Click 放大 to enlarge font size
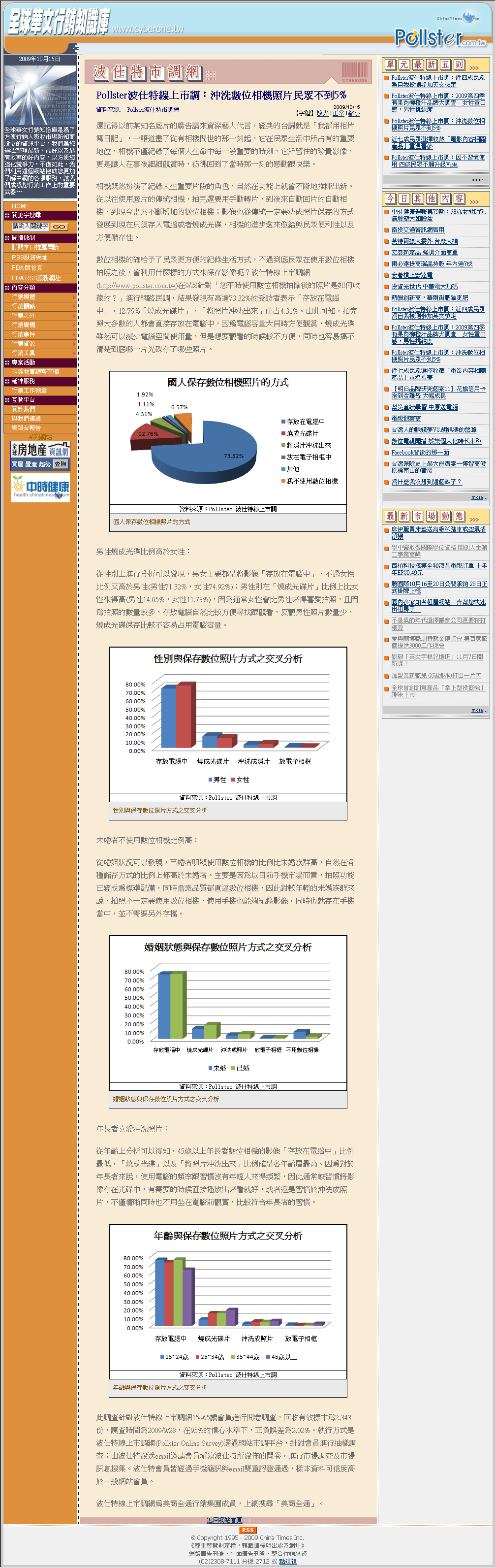Viewport: 495px width, 1568px height. pyautogui.click(x=322, y=113)
